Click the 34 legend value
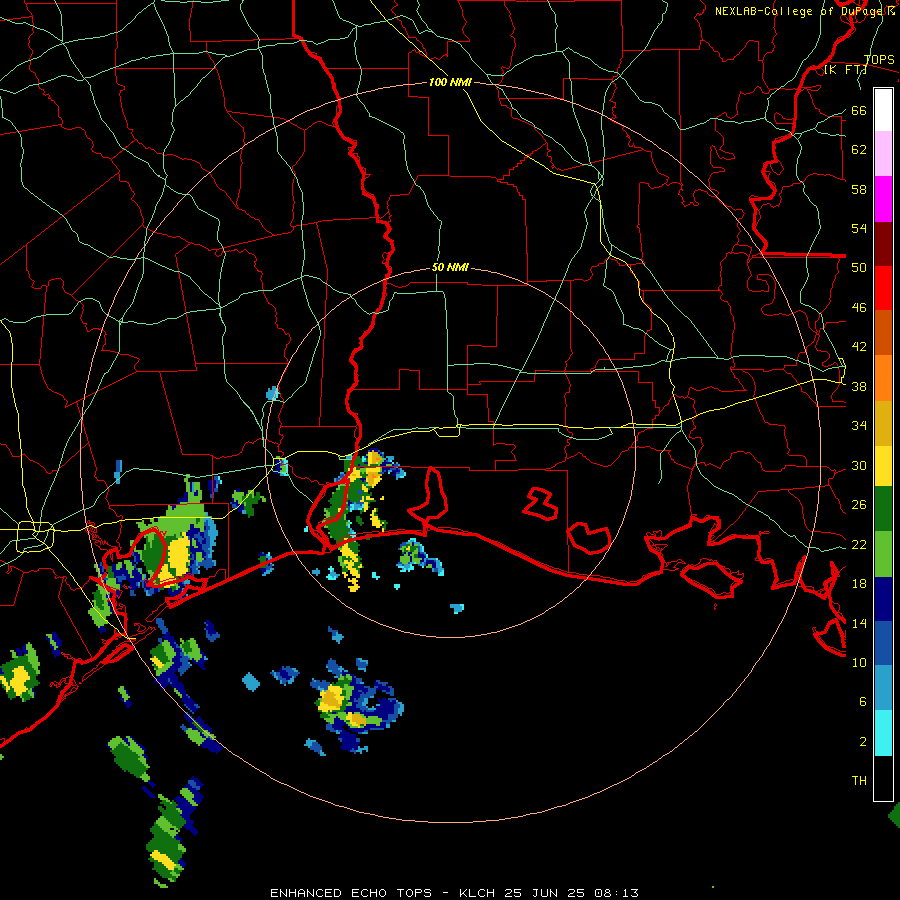Screen dimensions: 900x900 click(859, 426)
